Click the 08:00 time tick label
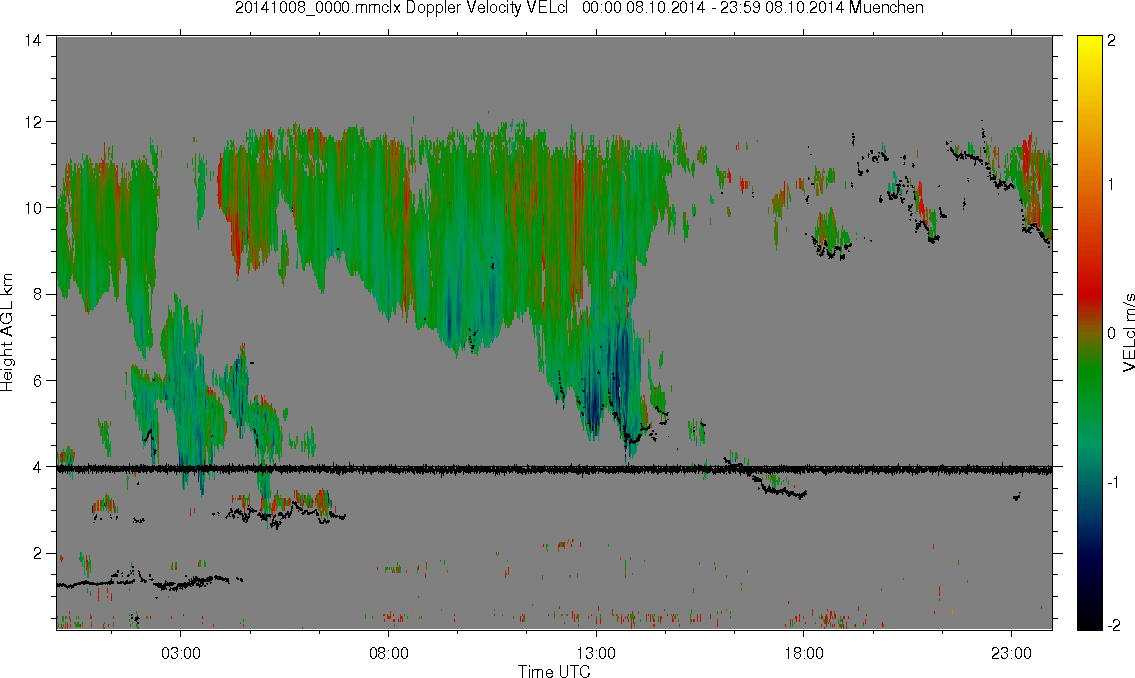Viewport: 1135px width, 678px height. tap(389, 653)
